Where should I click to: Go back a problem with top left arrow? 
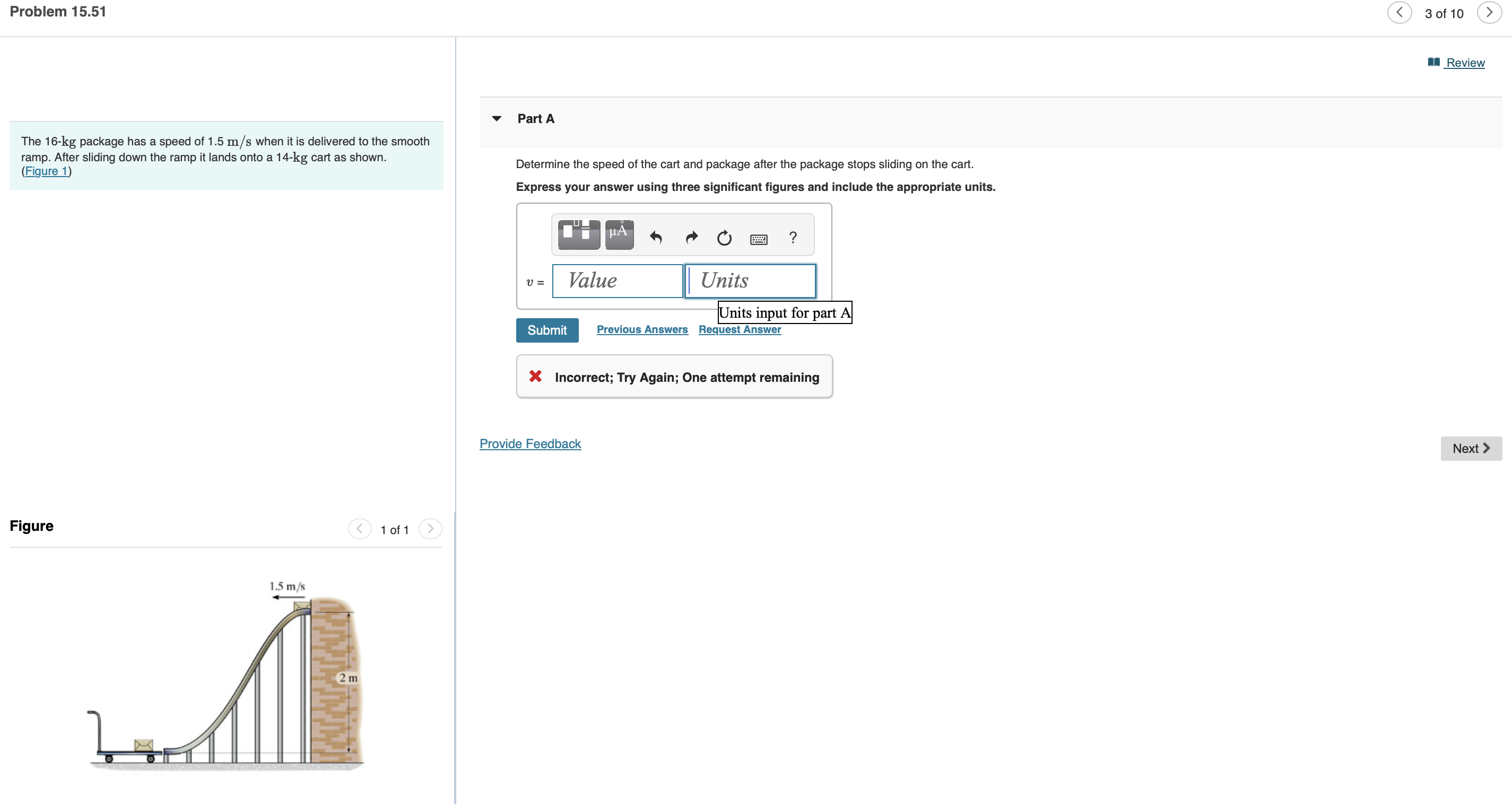pyautogui.click(x=1400, y=13)
